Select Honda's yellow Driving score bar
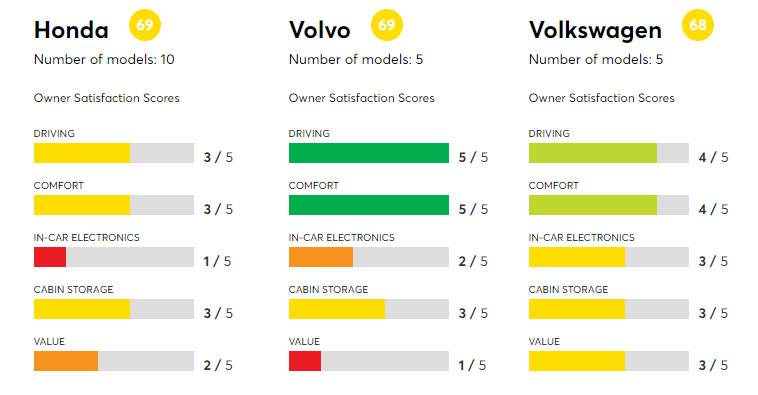The width and height of the screenshot is (758, 395). click(82, 153)
